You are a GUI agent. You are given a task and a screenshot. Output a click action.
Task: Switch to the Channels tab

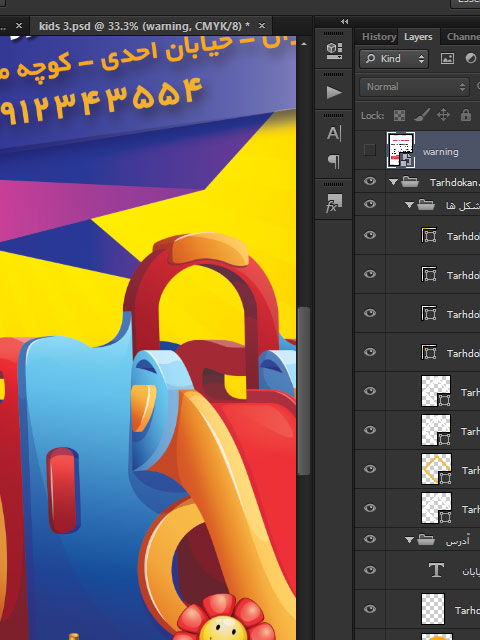(463, 37)
